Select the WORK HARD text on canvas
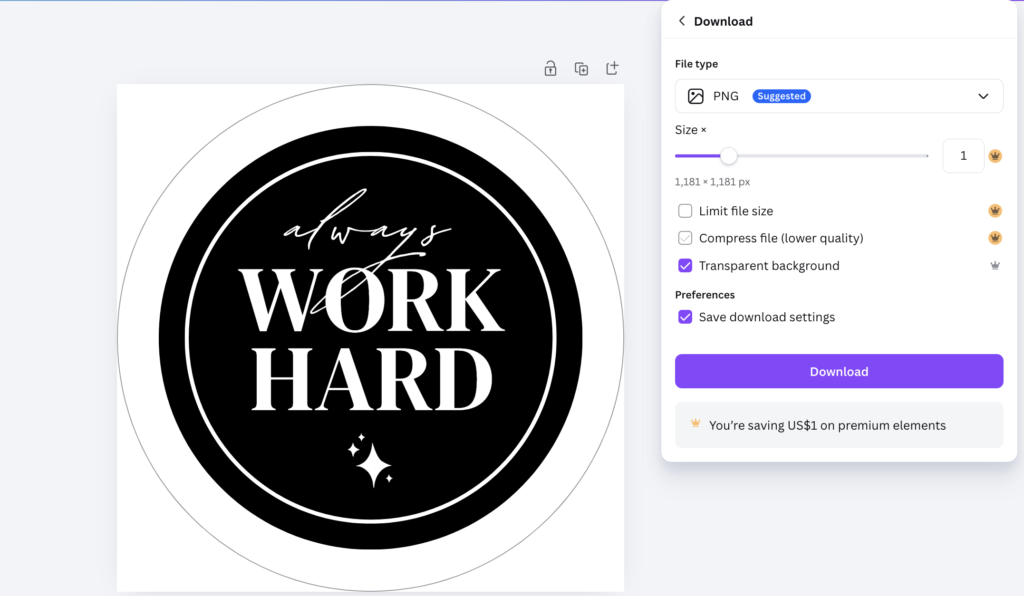The height and width of the screenshot is (596, 1024). (x=372, y=339)
